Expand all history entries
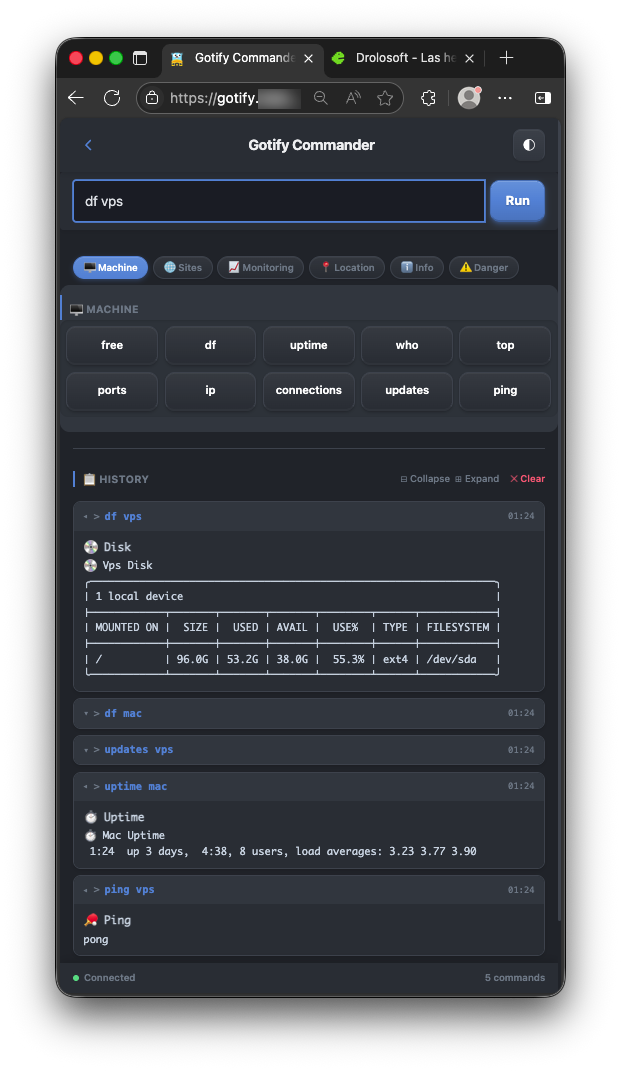 (477, 479)
